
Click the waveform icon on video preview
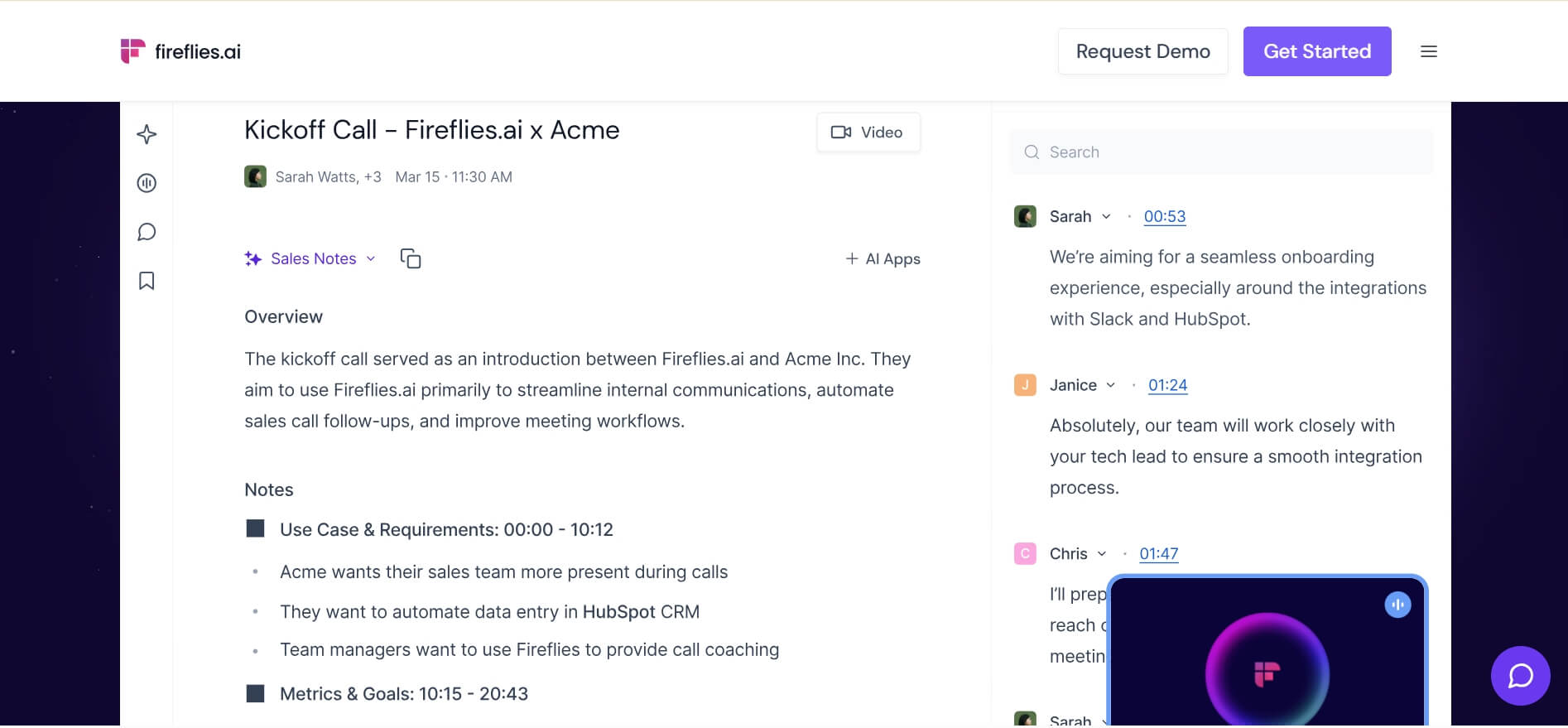(x=1397, y=605)
